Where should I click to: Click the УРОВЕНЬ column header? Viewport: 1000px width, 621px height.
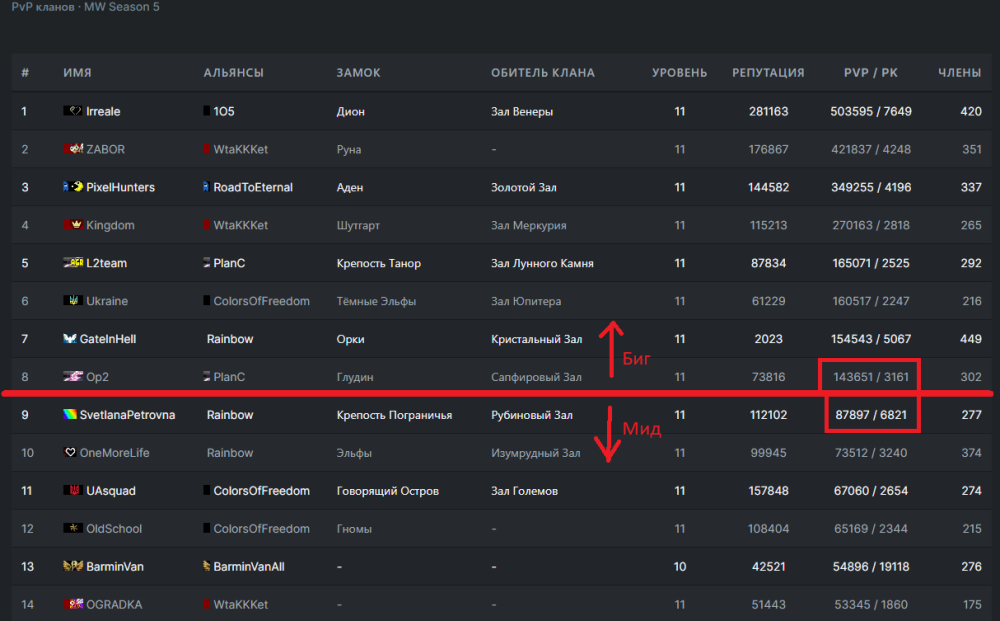pos(679,73)
